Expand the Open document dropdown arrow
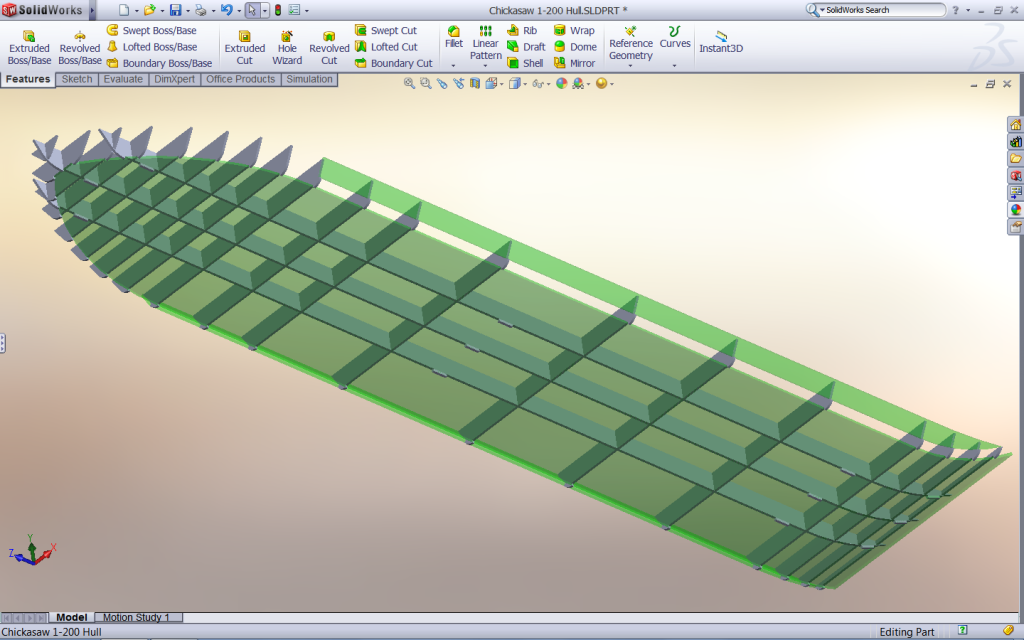This screenshot has width=1024, height=640. click(x=161, y=10)
